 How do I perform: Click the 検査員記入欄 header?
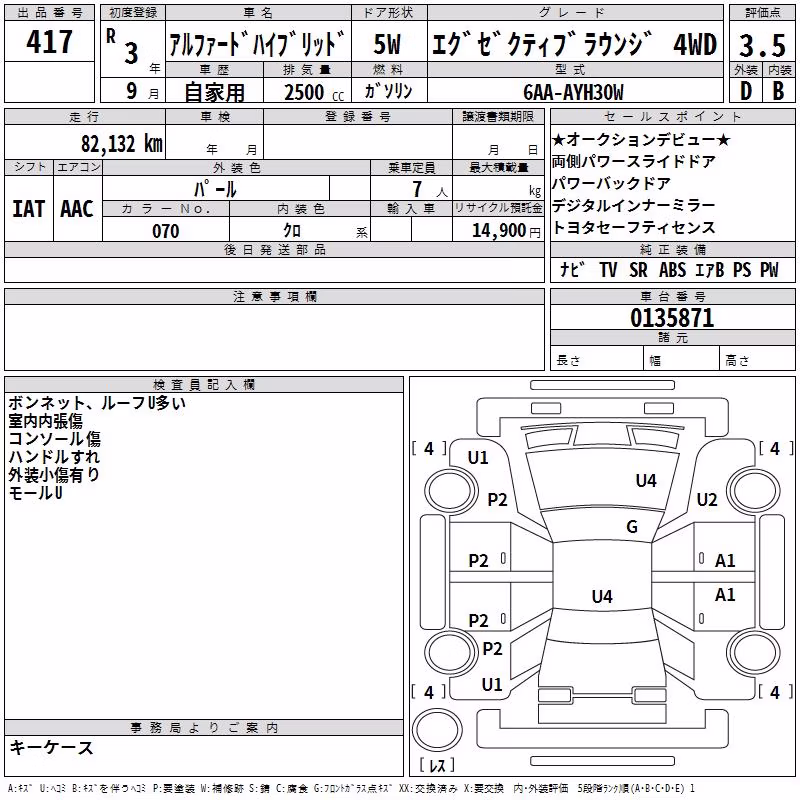204,384
